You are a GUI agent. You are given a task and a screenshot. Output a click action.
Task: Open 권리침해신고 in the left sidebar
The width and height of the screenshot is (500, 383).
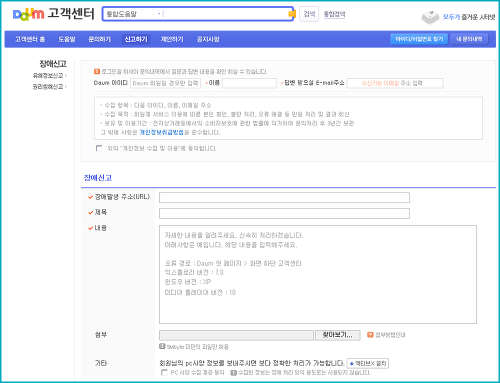tap(49, 87)
